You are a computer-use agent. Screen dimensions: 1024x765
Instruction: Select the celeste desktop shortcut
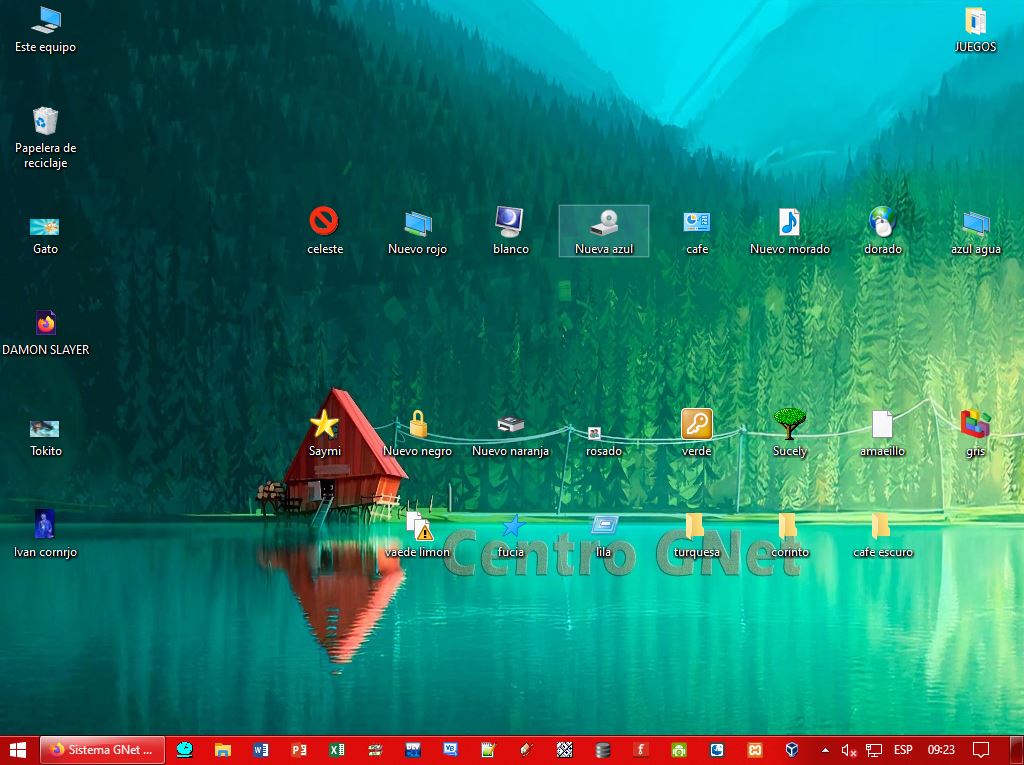tap(324, 221)
